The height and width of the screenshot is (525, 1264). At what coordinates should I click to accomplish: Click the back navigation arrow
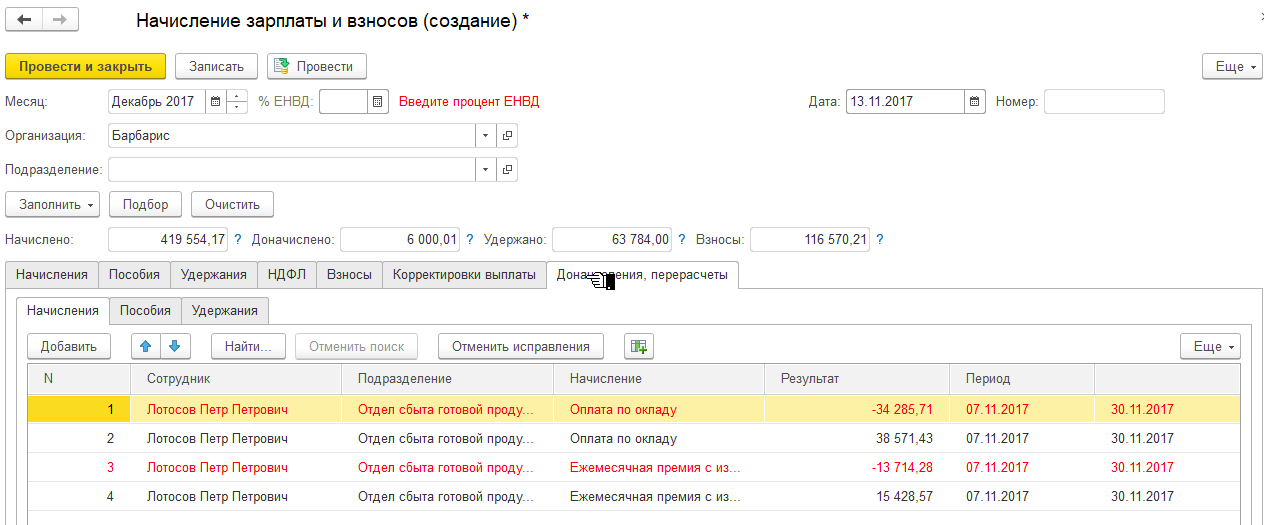point(25,20)
